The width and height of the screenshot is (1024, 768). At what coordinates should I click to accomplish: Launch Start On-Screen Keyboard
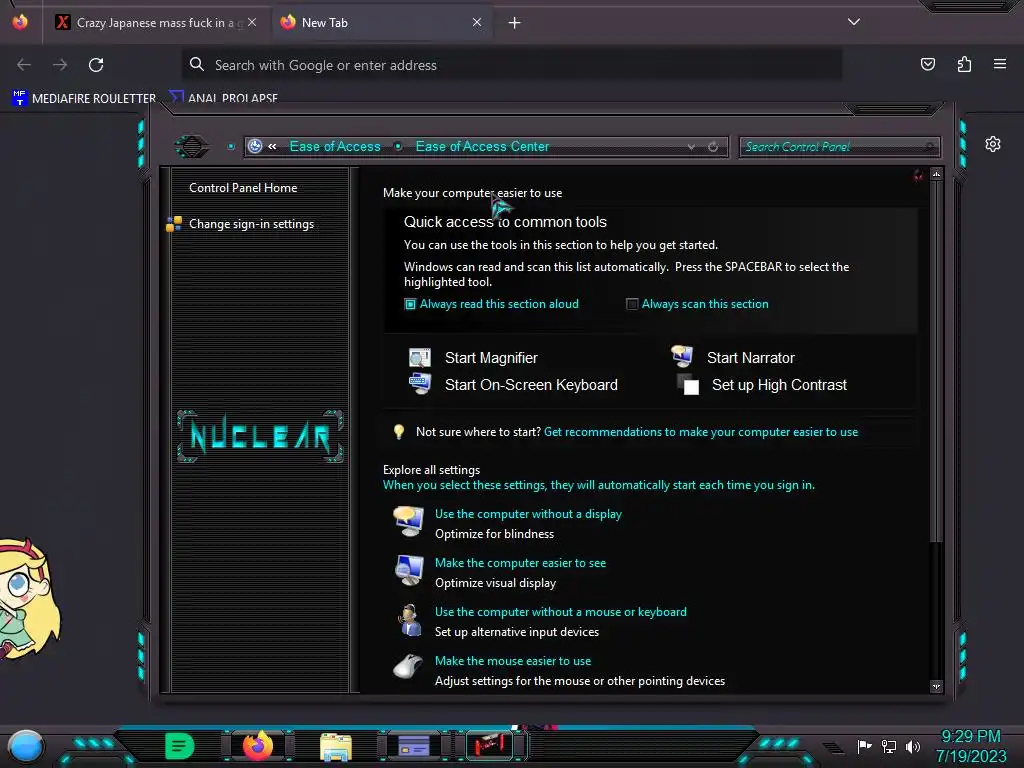(x=531, y=385)
